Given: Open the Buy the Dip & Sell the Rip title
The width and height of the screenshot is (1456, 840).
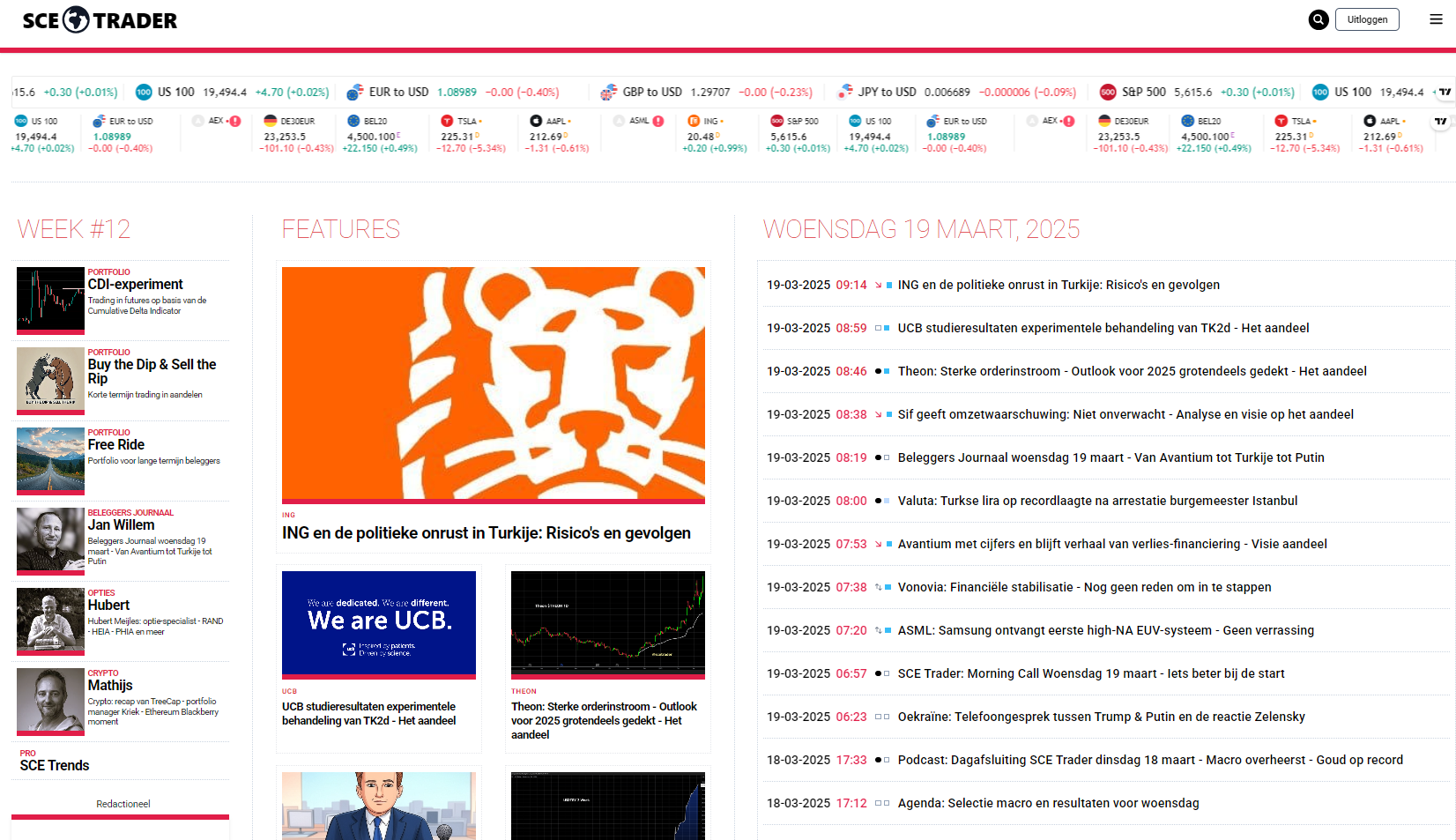Looking at the screenshot, I should [x=152, y=371].
